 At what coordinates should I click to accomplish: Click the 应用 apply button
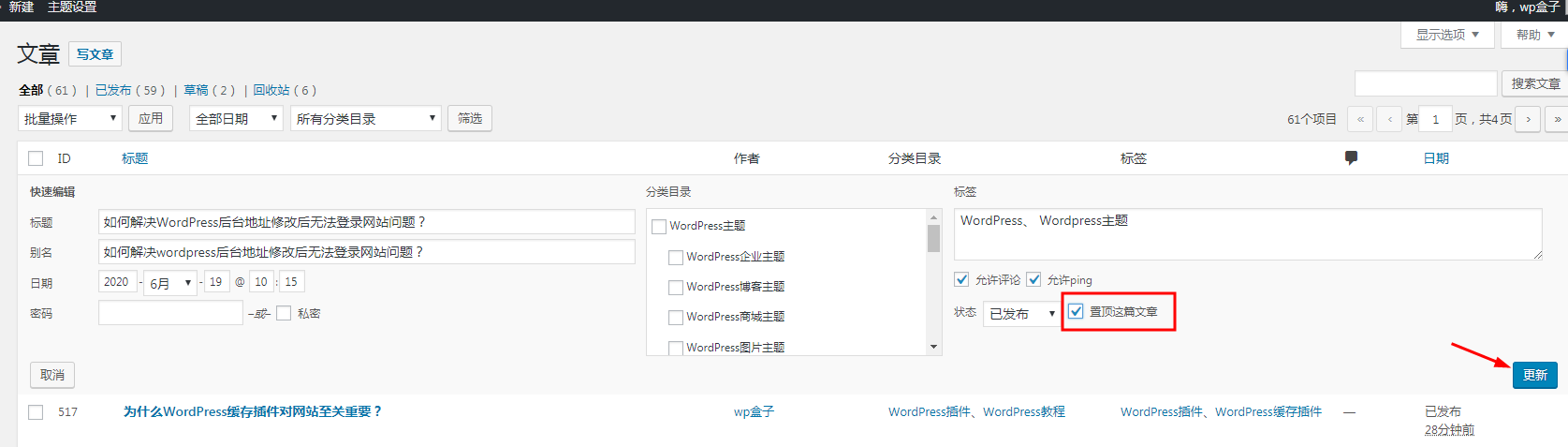[151, 118]
